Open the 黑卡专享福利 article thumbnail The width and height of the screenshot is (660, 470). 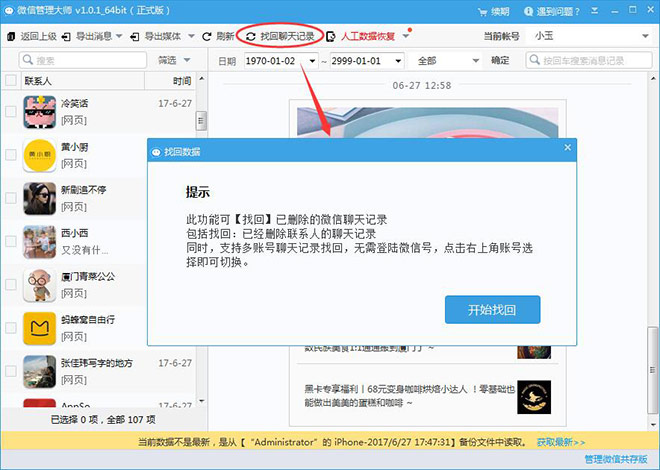(534, 397)
